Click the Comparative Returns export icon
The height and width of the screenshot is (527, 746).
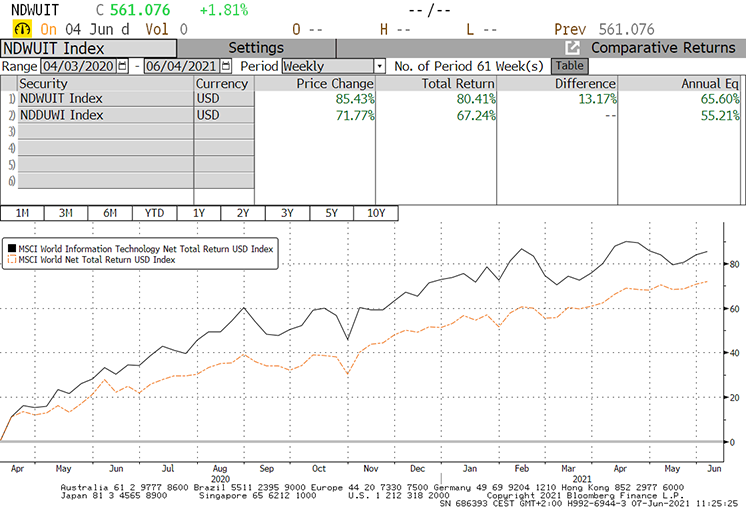(572, 48)
